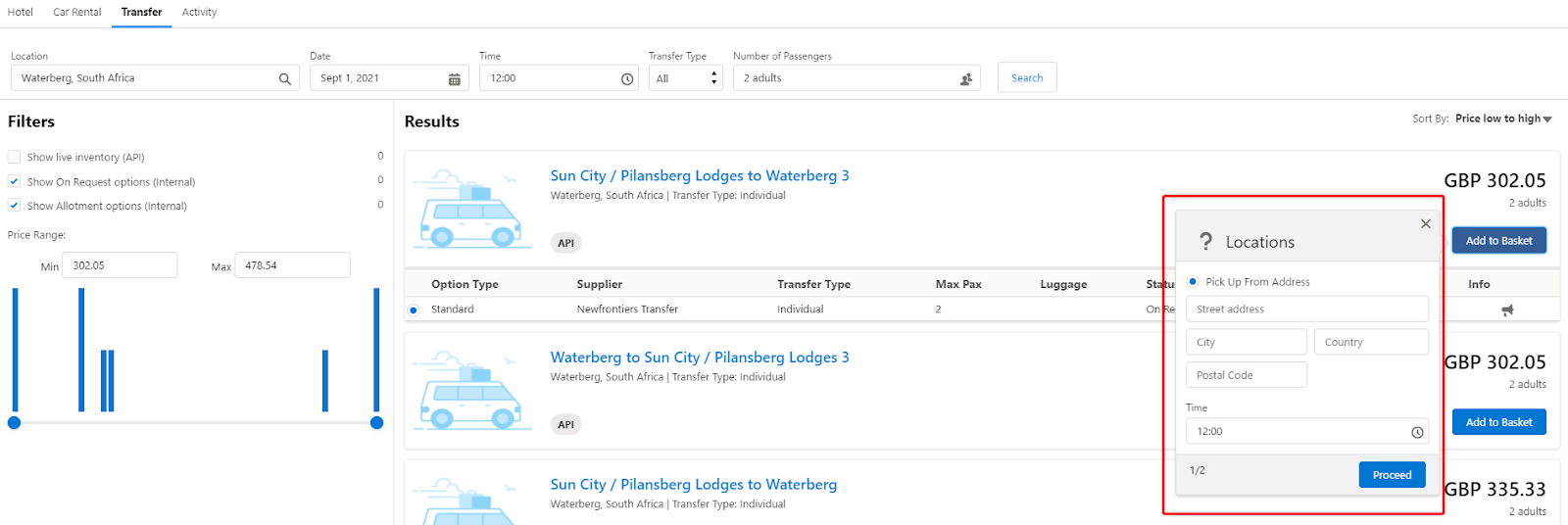Click the clock icon in top Time field

click(627, 79)
